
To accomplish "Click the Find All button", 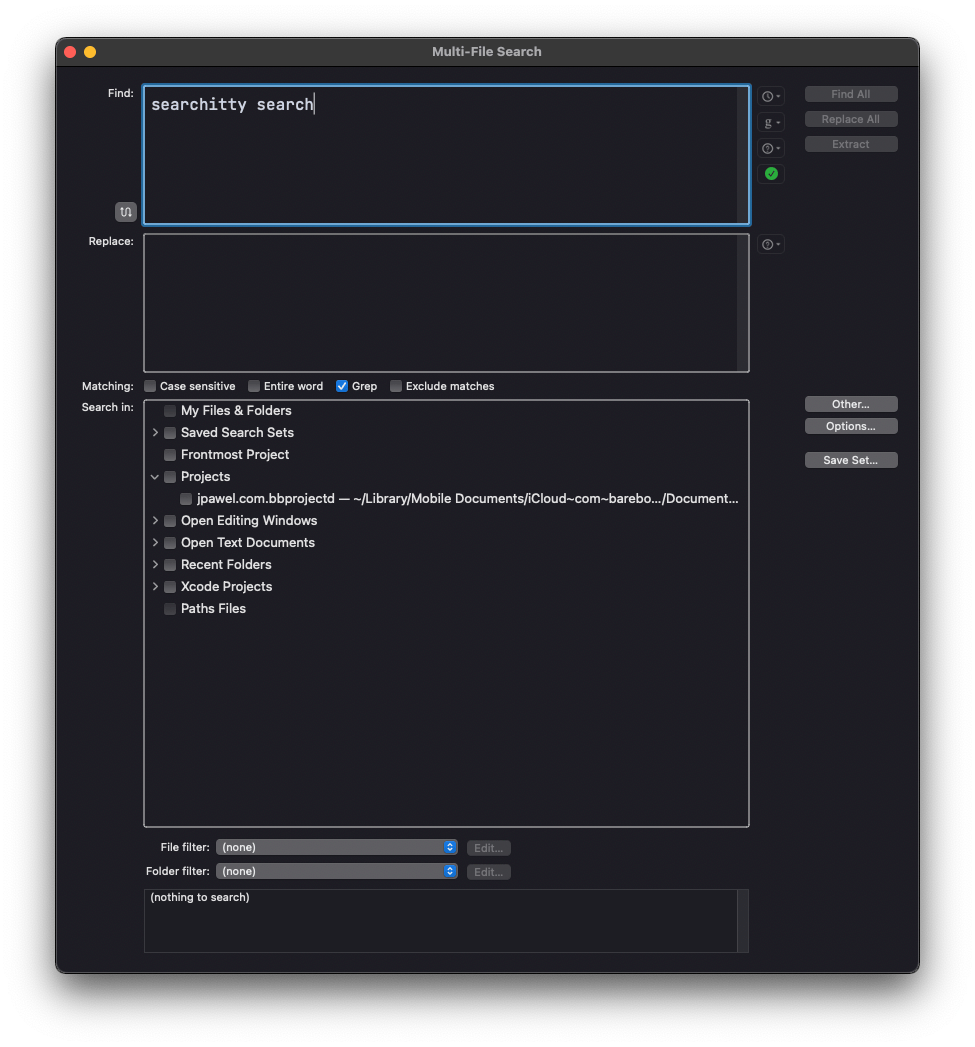I will (851, 94).
